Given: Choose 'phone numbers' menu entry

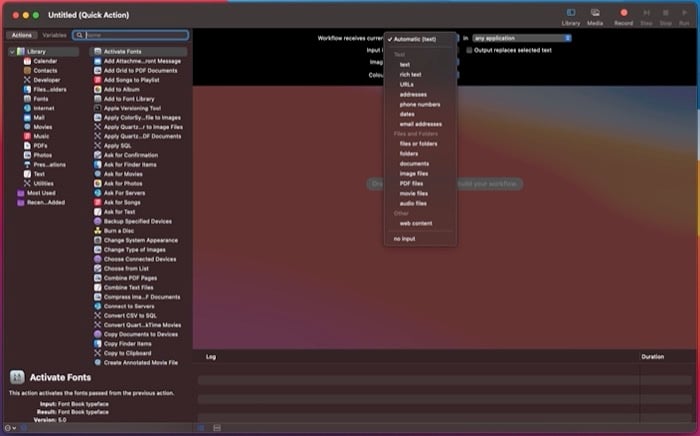Looking at the screenshot, I should (420, 104).
